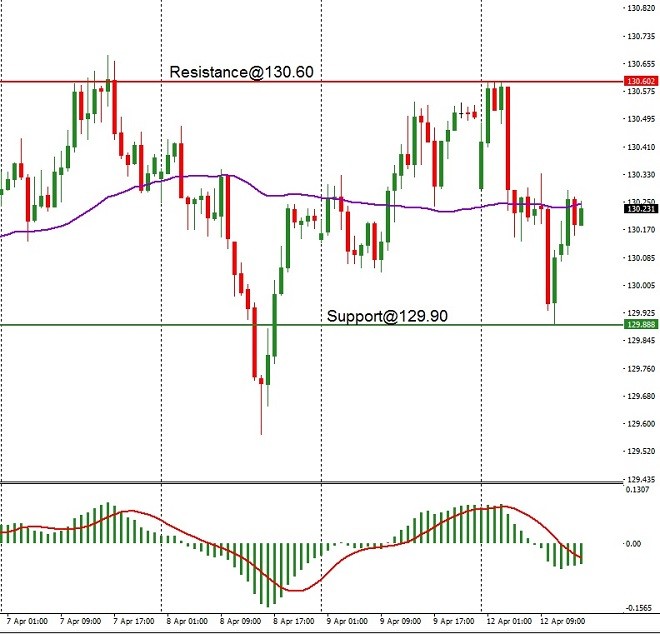Click the Support@129.90 label
Viewport: 660px width, 634px height.
[x=387, y=316]
